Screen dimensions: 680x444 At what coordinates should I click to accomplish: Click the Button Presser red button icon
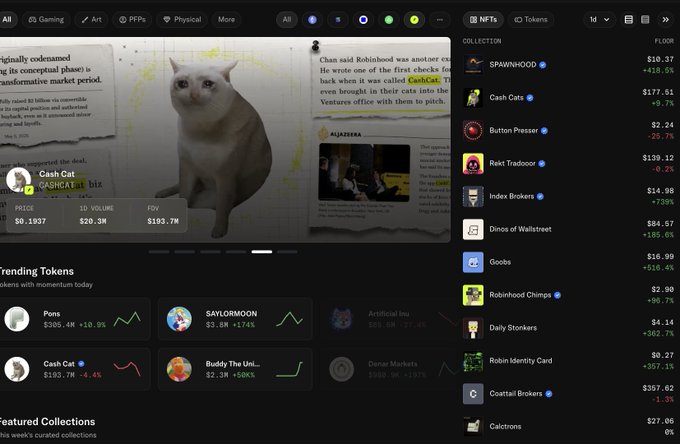(473, 131)
